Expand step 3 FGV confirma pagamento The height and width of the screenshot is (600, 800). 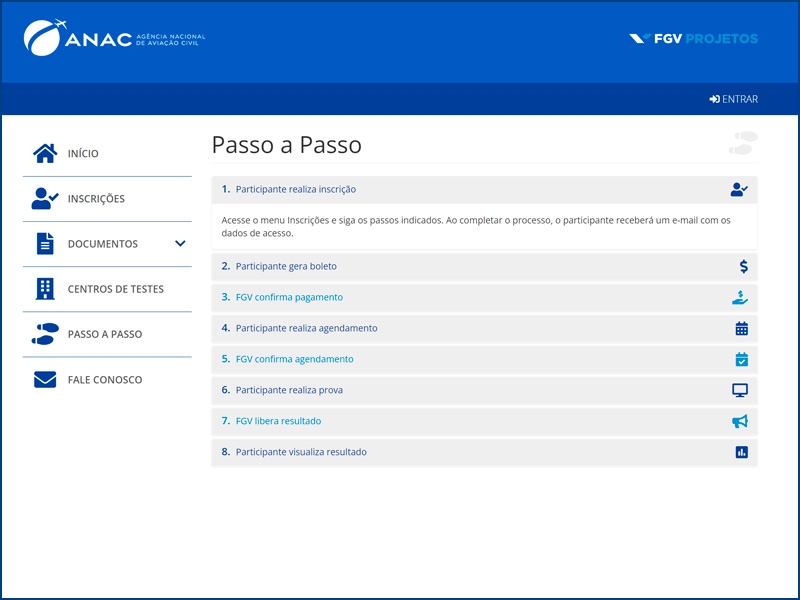(289, 297)
